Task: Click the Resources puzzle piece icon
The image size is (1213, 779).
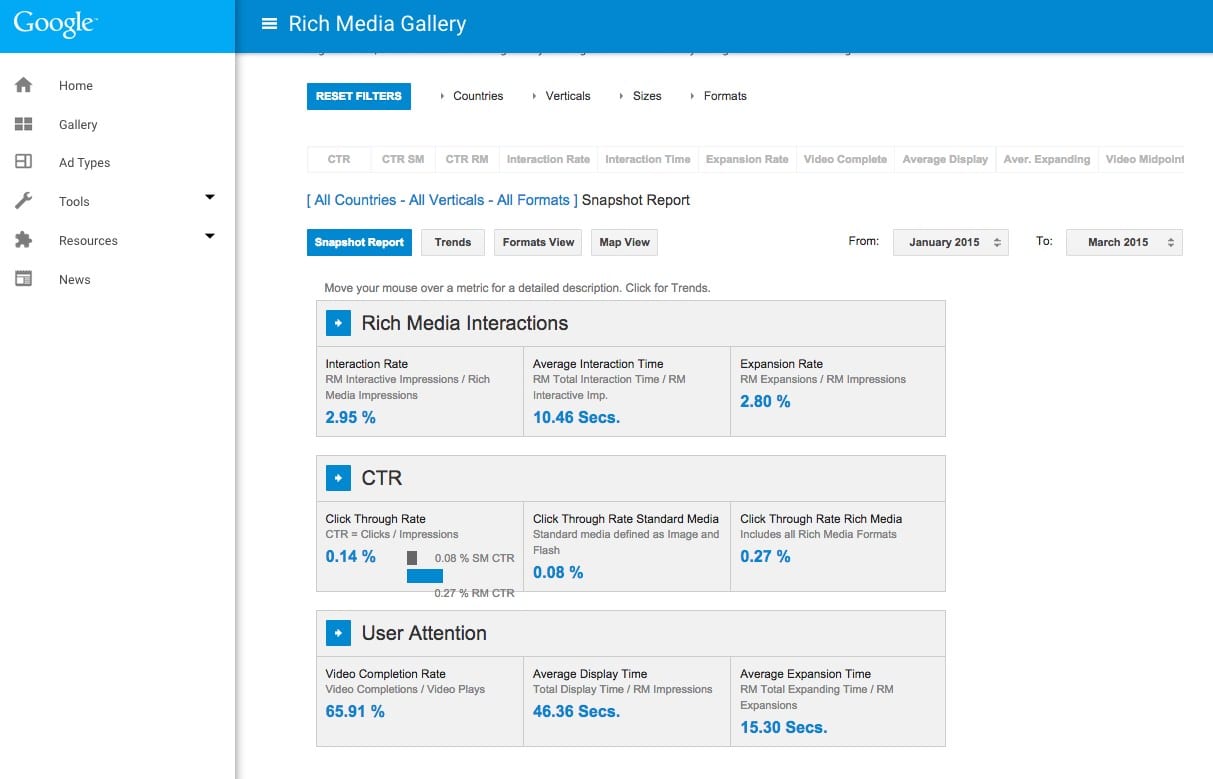Action: click(x=24, y=240)
